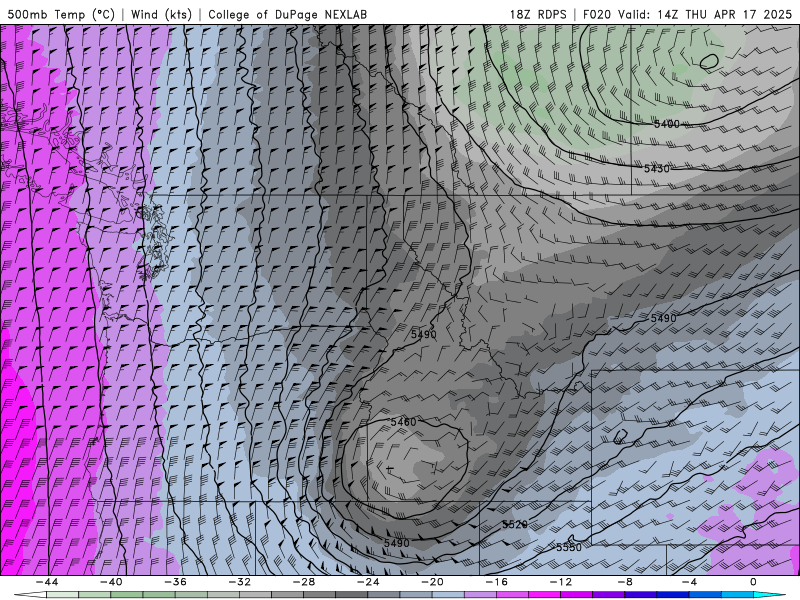Image resolution: width=800 pixels, height=600 pixels.
Task: Click the -8 color scale label
Action: 626,582
